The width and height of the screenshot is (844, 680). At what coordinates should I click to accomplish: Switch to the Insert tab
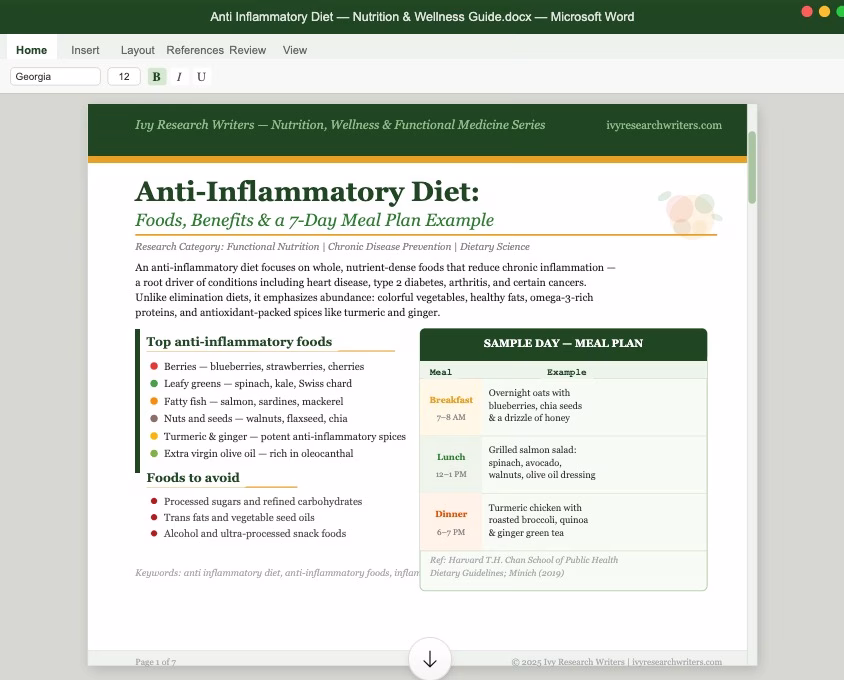85,49
